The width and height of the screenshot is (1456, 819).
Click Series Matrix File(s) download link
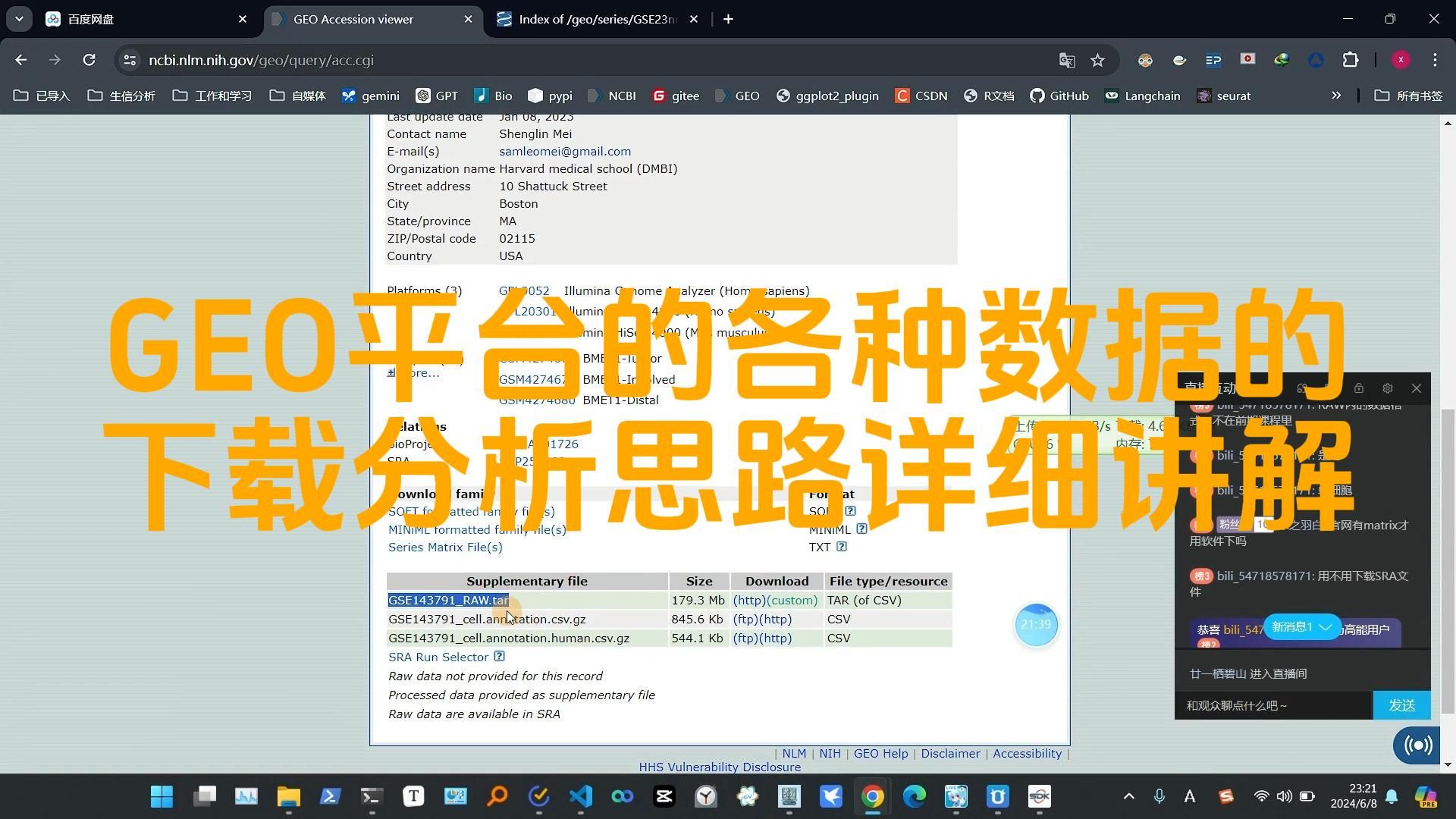(446, 547)
